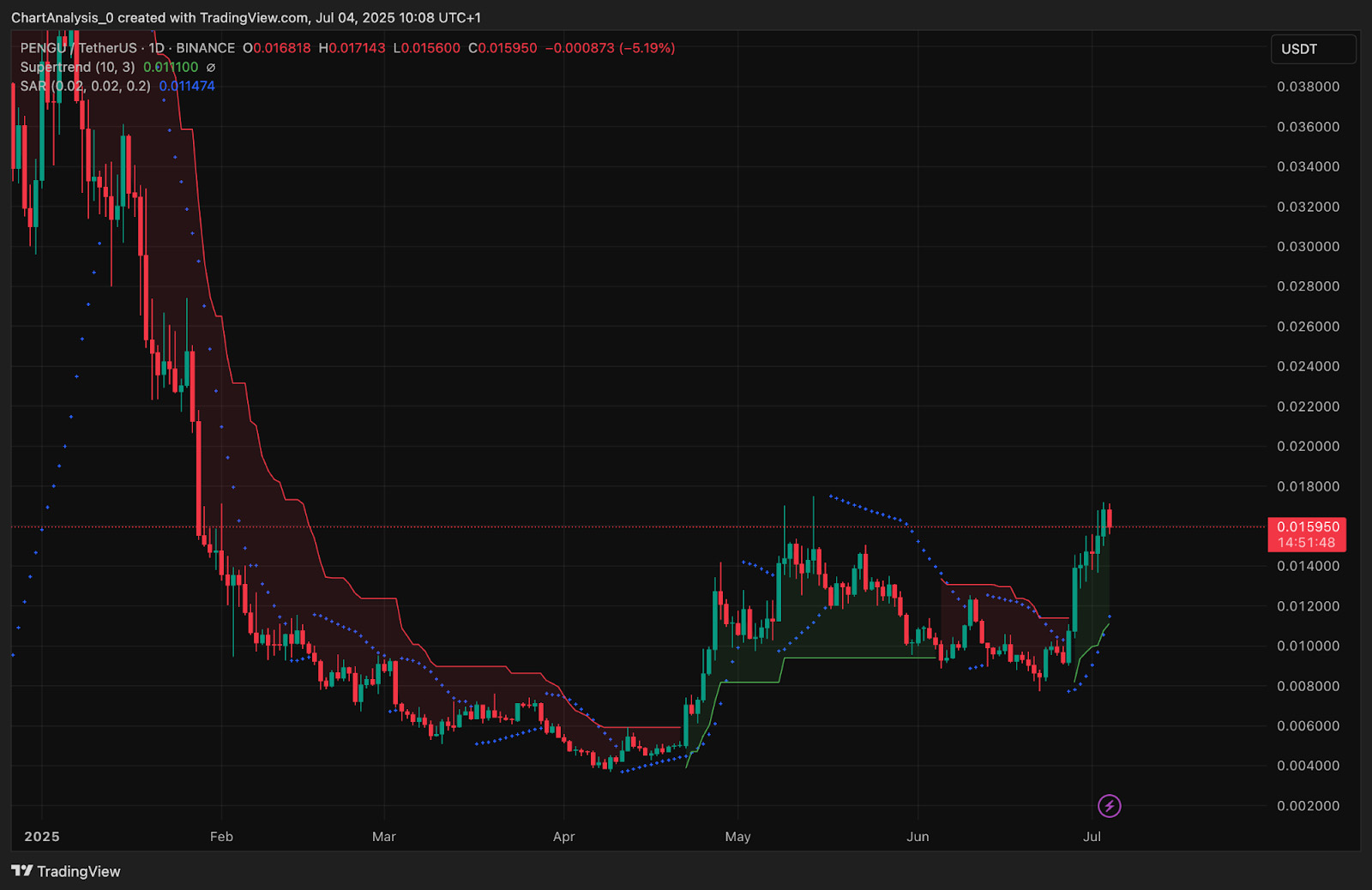Click the Jul label on time axis
Screen dimensions: 1372x890
tap(1092, 837)
